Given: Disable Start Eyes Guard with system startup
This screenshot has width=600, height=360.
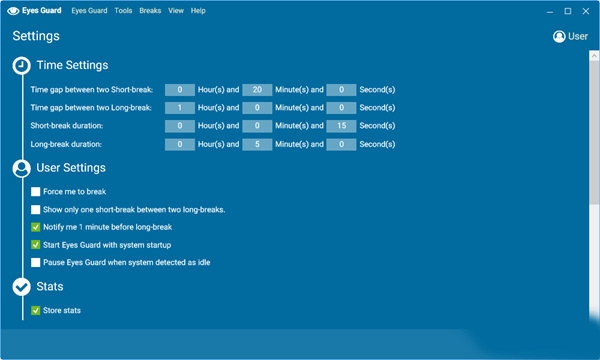Looking at the screenshot, I should click(x=36, y=245).
